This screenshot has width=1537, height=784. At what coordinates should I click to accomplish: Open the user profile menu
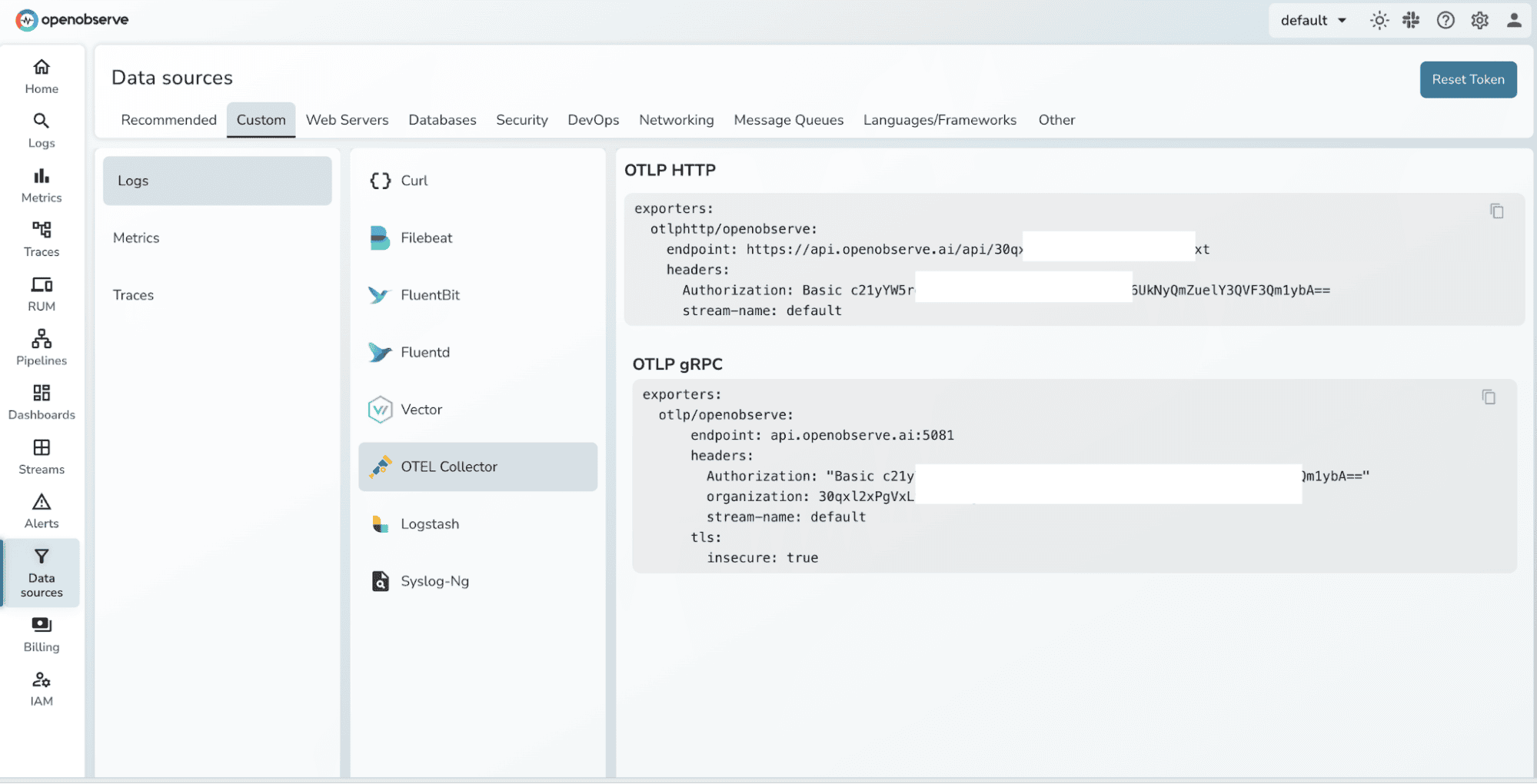(x=1513, y=20)
